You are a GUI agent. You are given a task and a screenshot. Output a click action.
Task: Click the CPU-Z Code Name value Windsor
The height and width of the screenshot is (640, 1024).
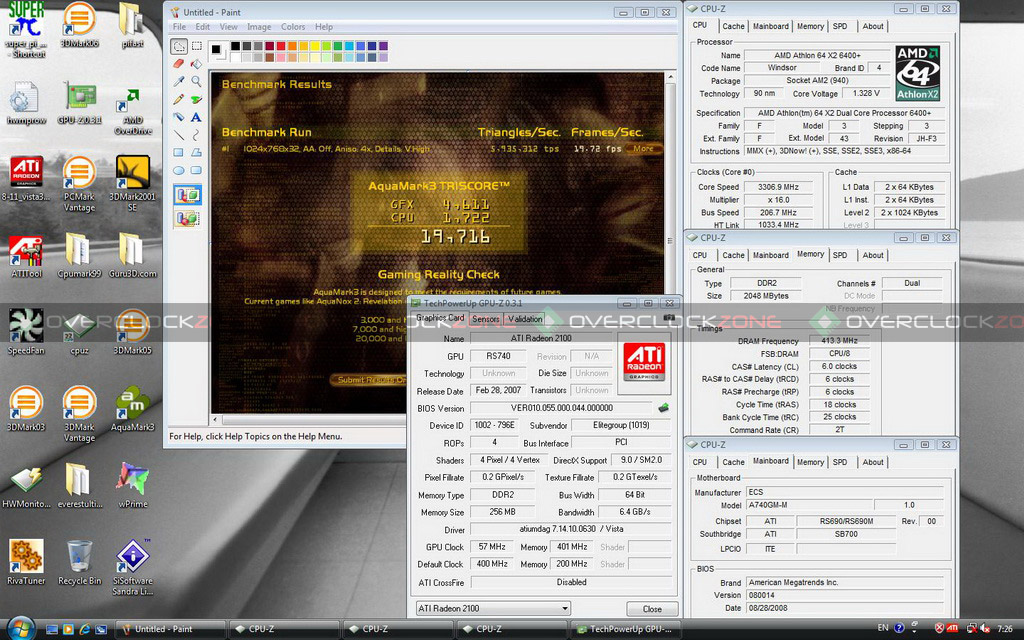782,68
